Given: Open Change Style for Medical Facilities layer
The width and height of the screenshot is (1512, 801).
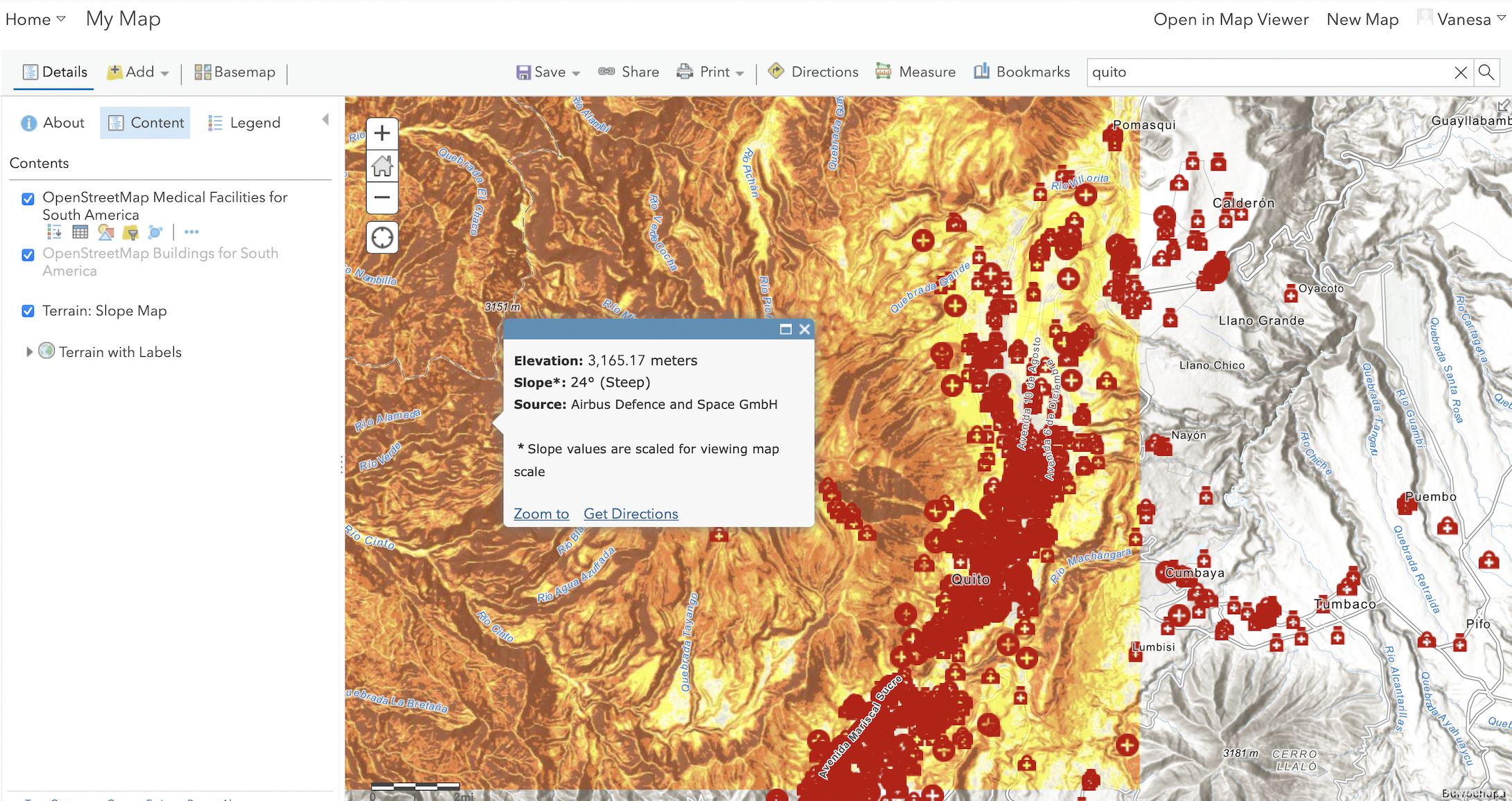Looking at the screenshot, I should point(105,232).
